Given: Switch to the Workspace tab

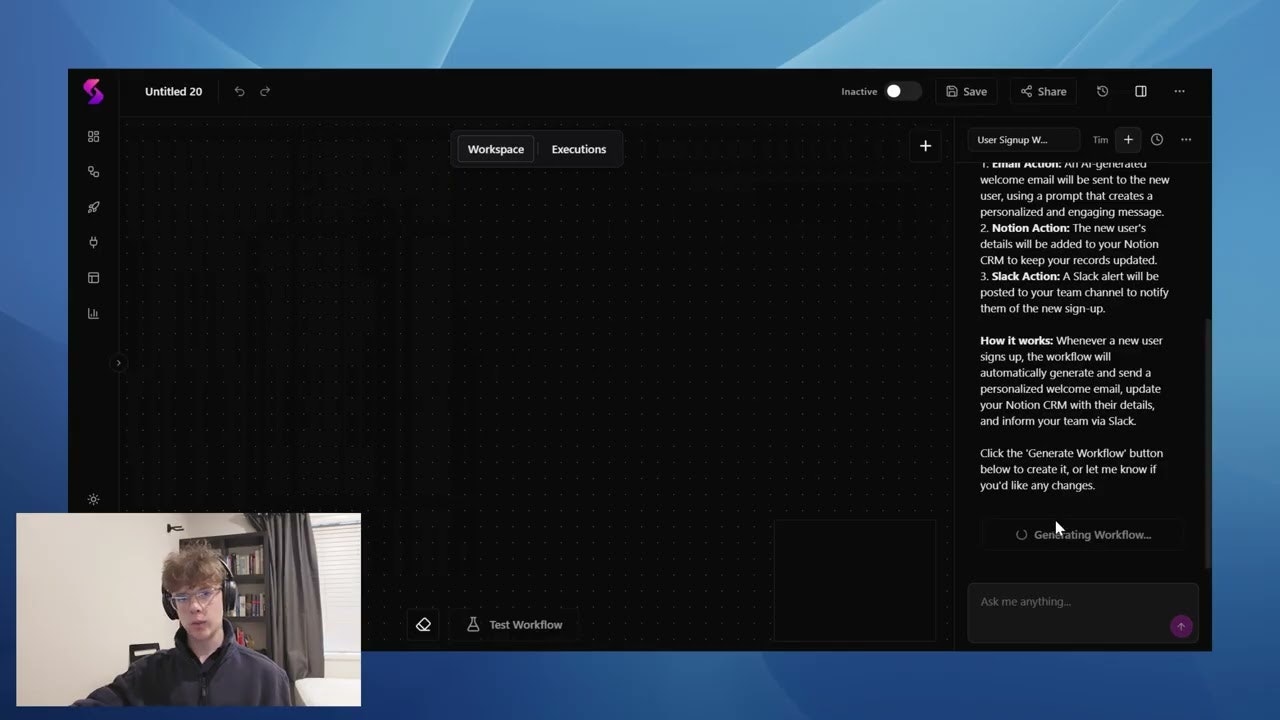Looking at the screenshot, I should [495, 149].
